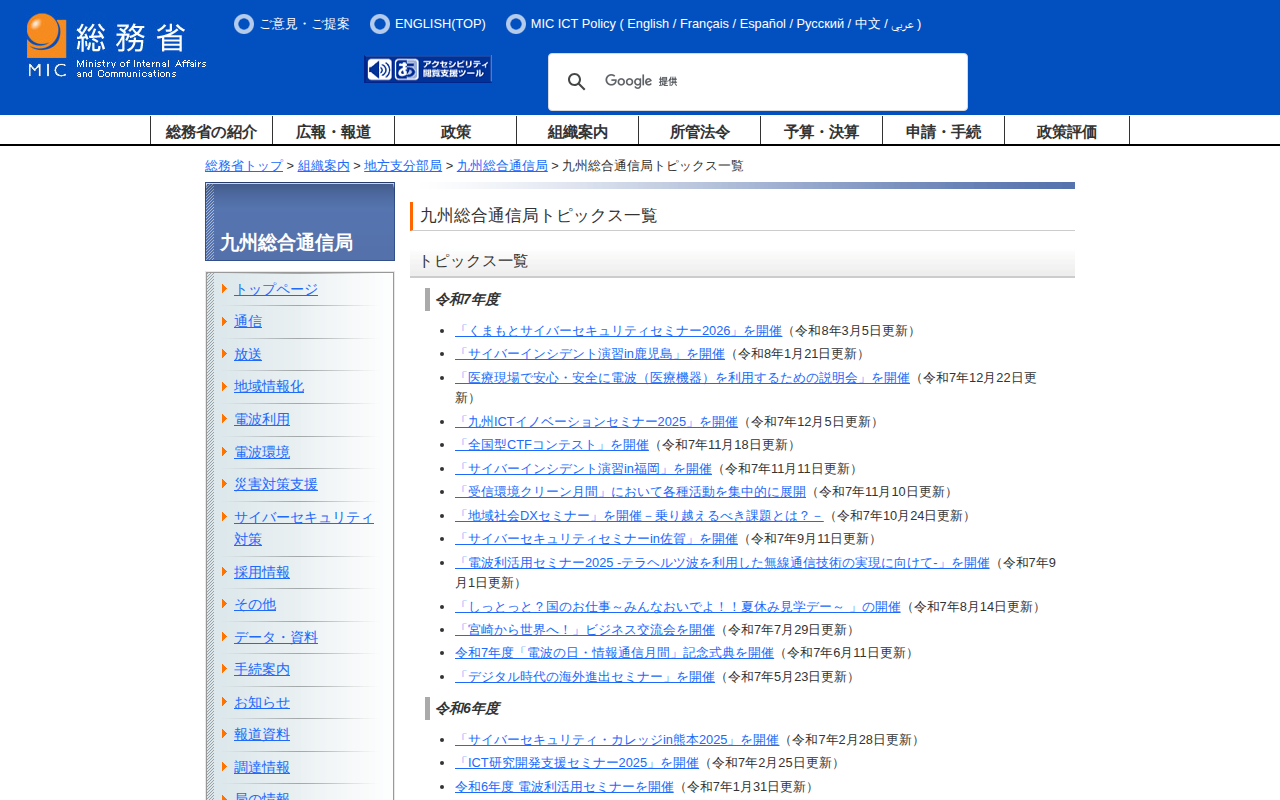This screenshot has width=1280, height=800.
Task: Open ICT研究開発支援セミナー2025 topic link
Action: click(576, 763)
